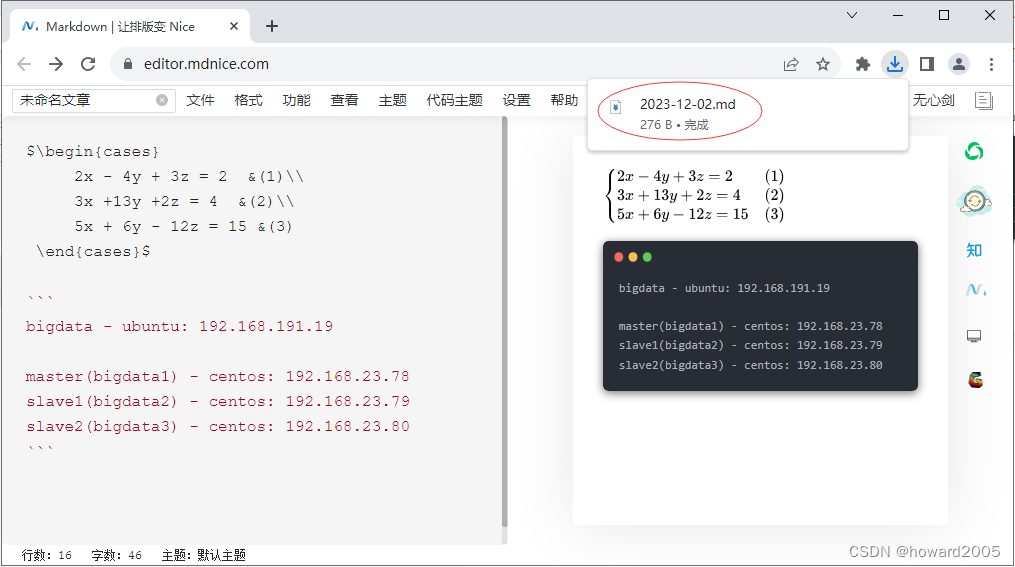Viewport: 1015px width, 567px height.
Task: Reload the mdnice editor page
Action: (x=88, y=64)
